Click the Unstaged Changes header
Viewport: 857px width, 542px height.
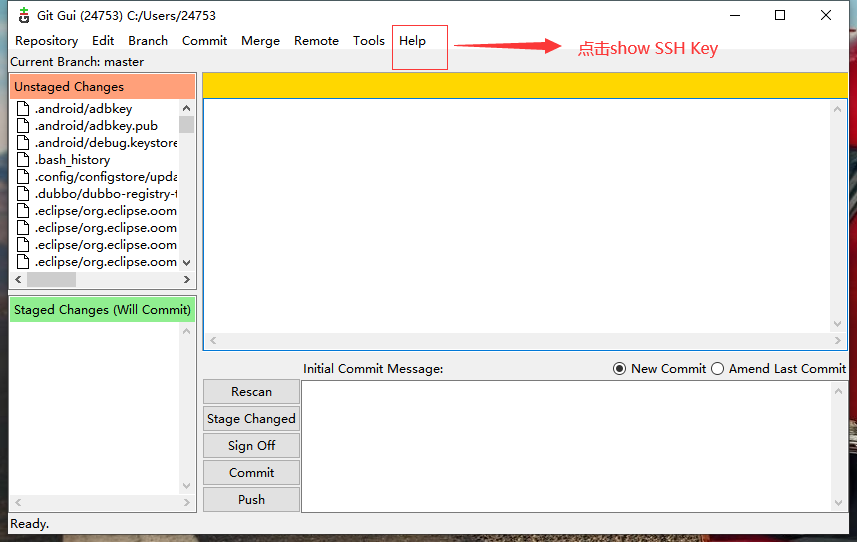102,86
